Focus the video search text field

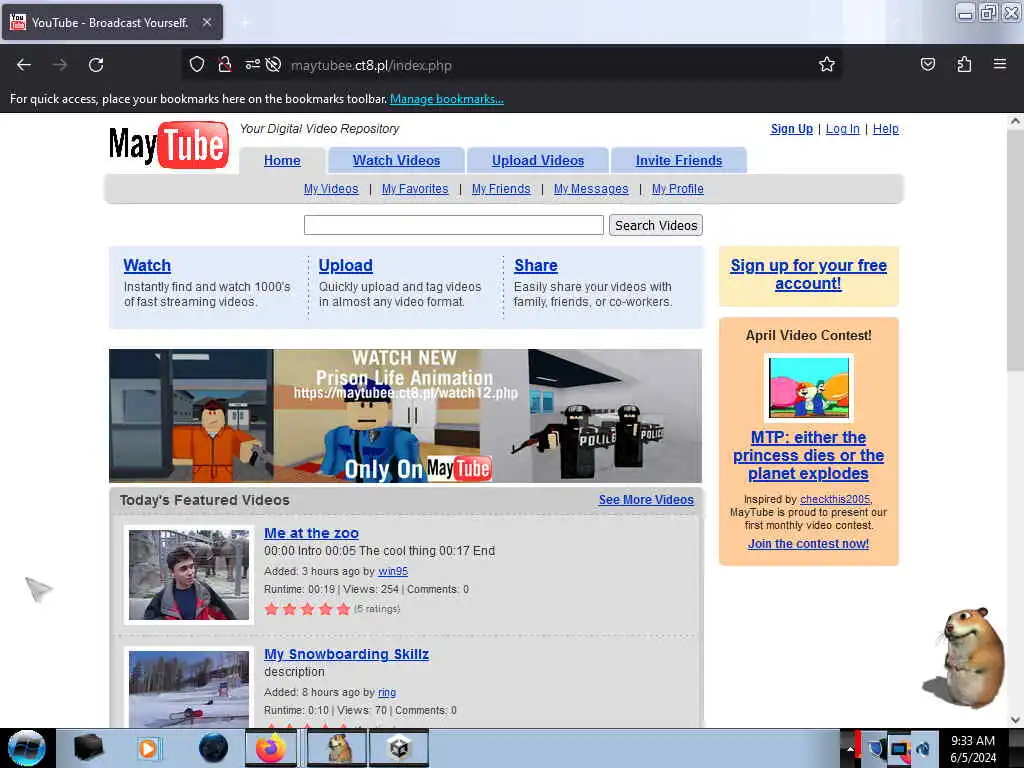pyautogui.click(x=454, y=225)
